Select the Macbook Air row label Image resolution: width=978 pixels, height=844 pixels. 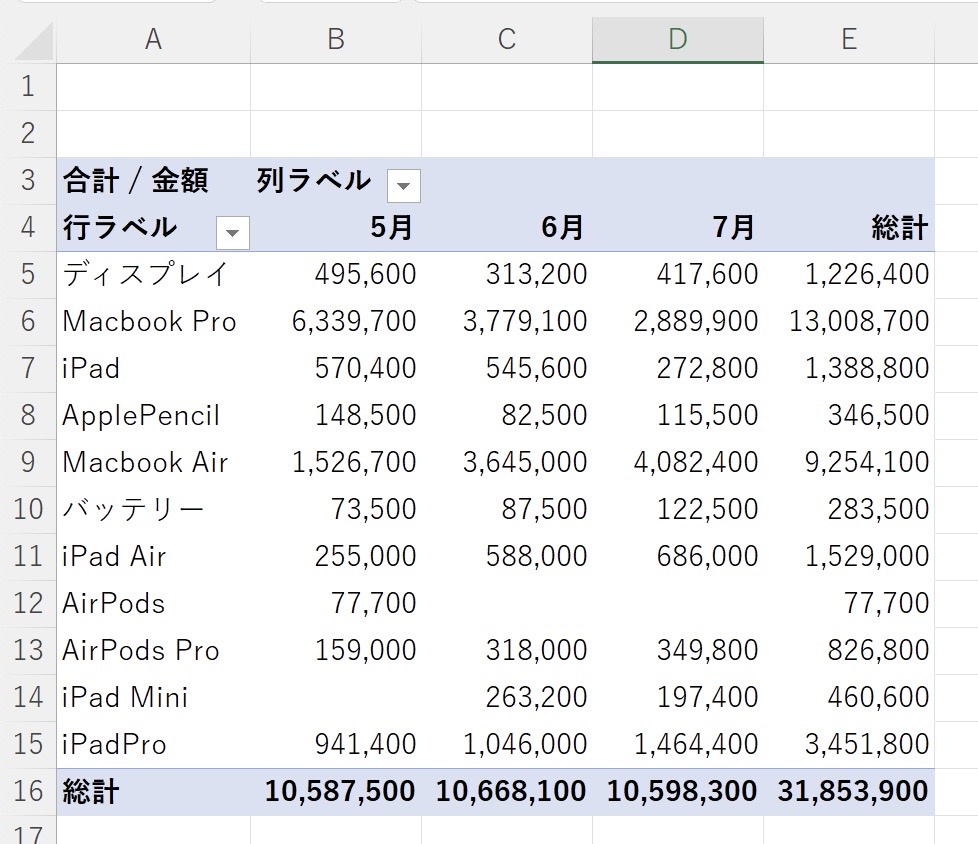pos(153,463)
